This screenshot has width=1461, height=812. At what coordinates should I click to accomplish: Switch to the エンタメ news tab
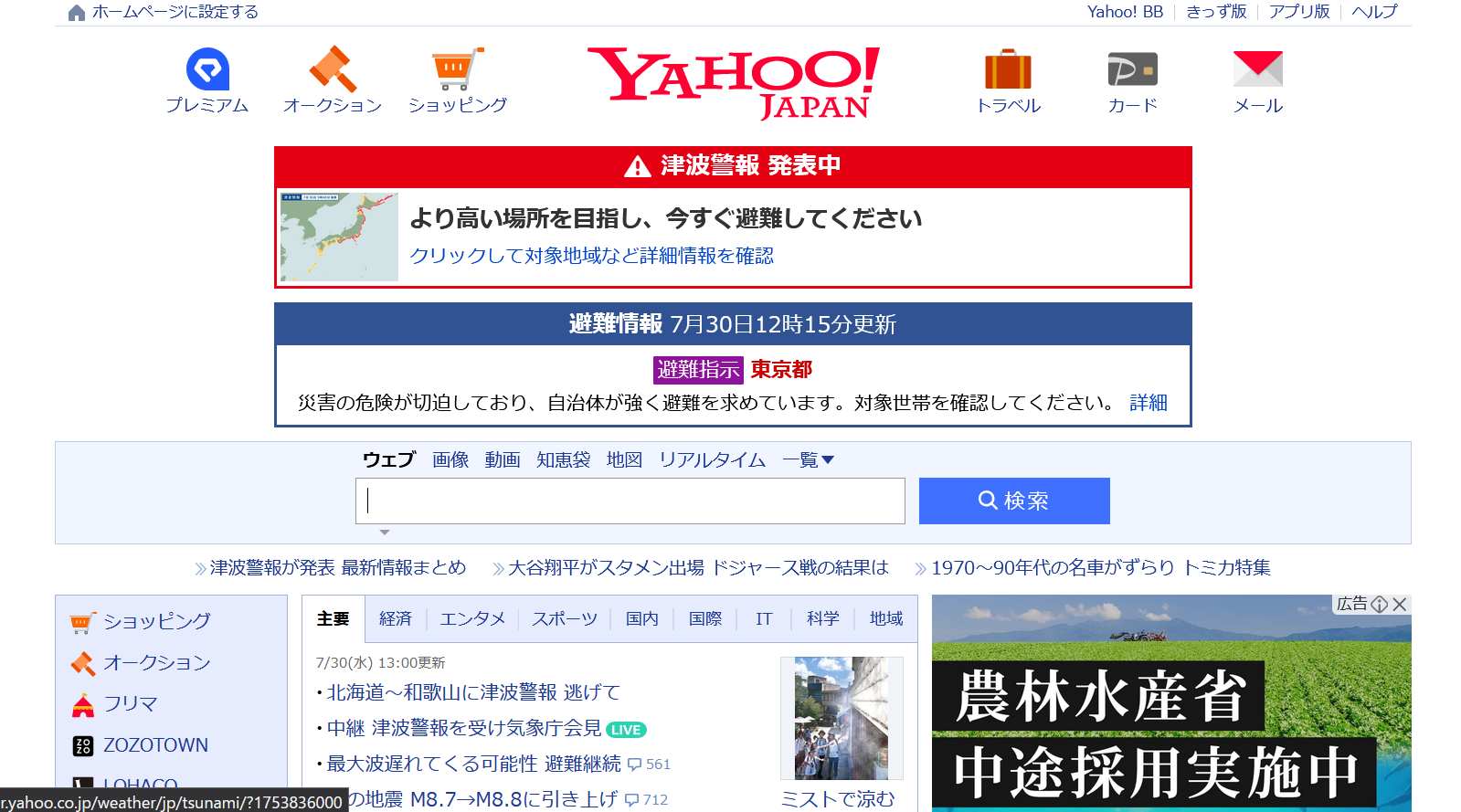[472, 618]
